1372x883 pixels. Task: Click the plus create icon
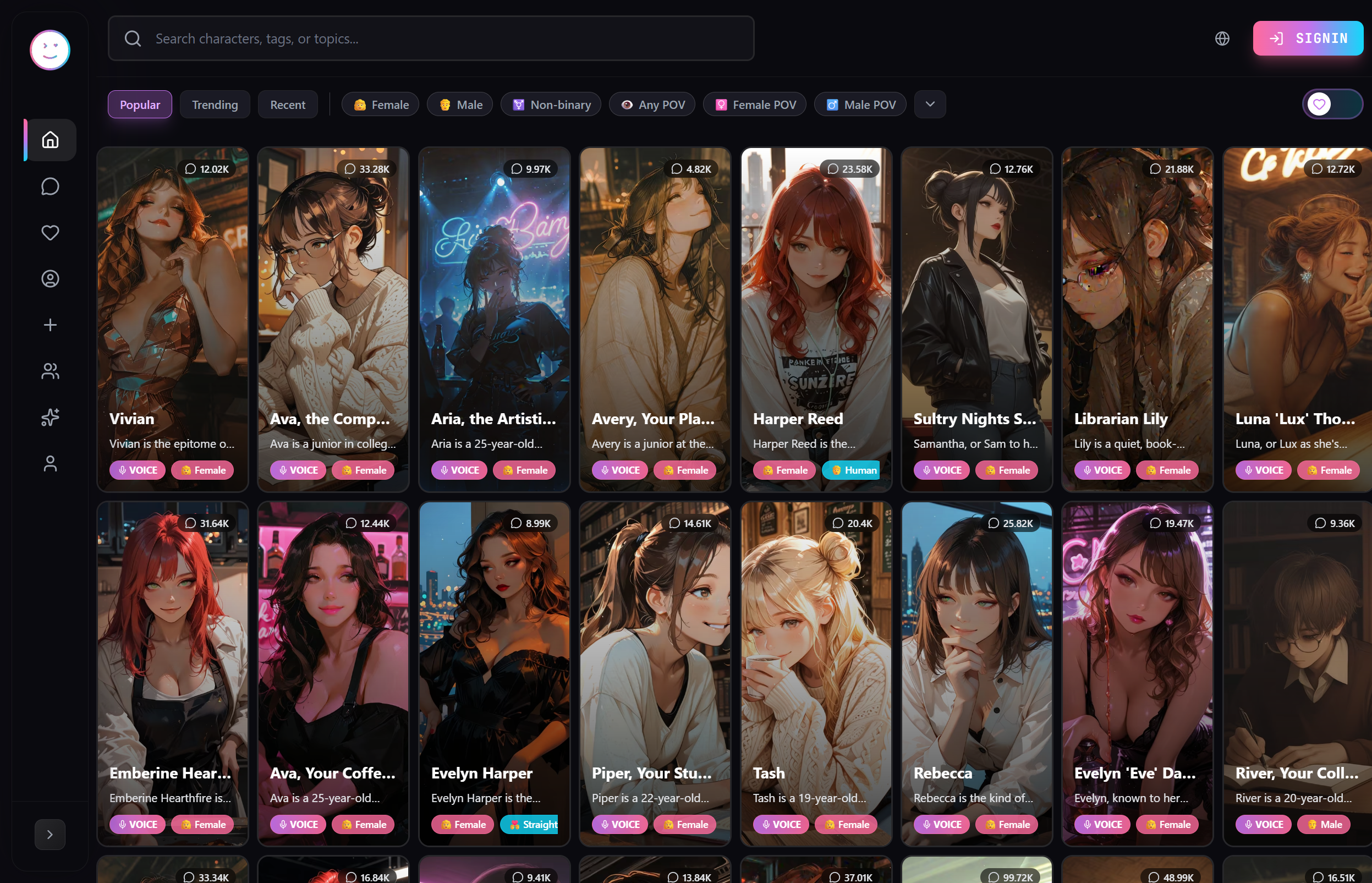50,325
